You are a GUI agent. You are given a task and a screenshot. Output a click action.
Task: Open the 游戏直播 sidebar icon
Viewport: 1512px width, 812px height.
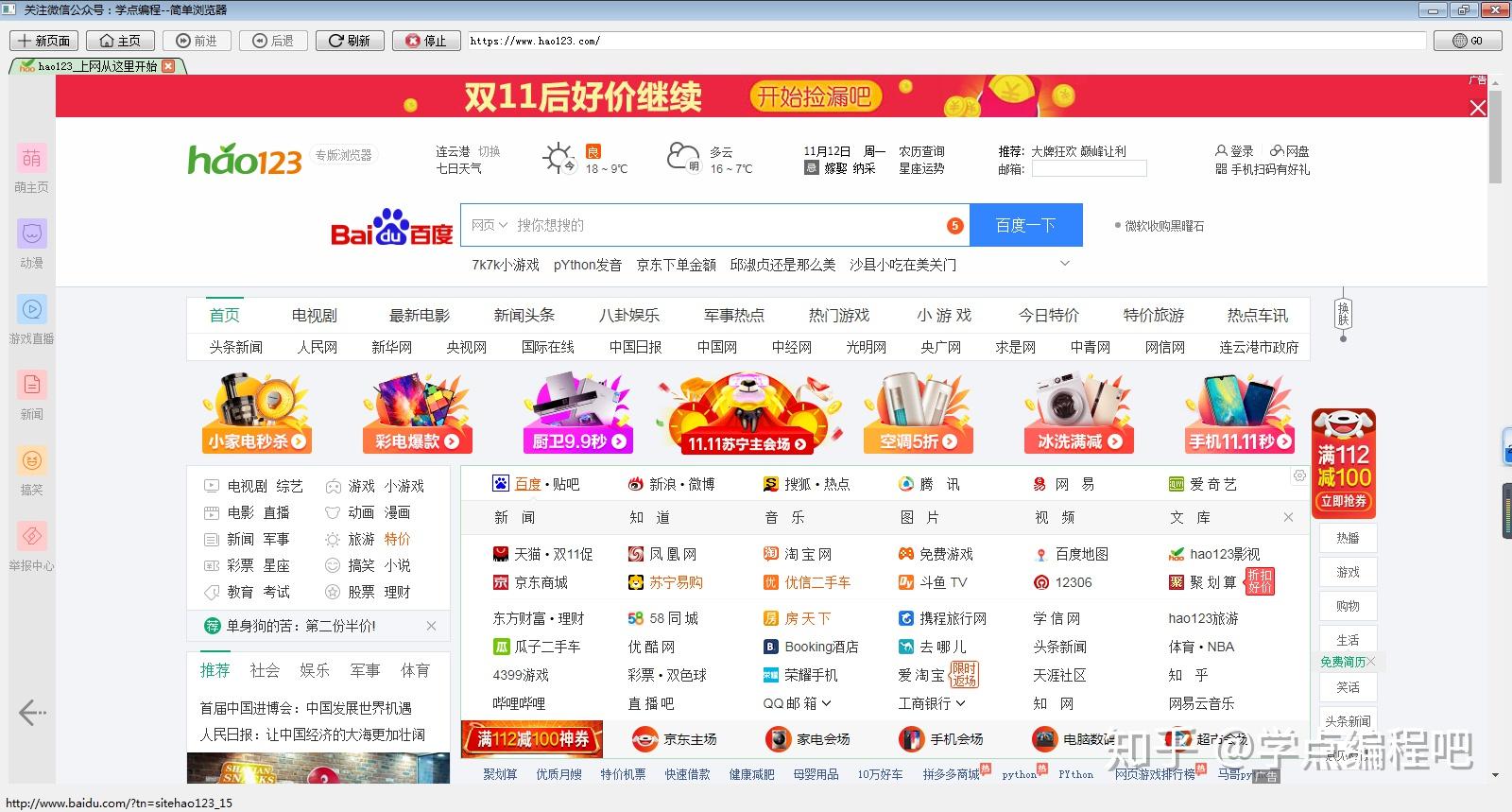tap(32, 309)
